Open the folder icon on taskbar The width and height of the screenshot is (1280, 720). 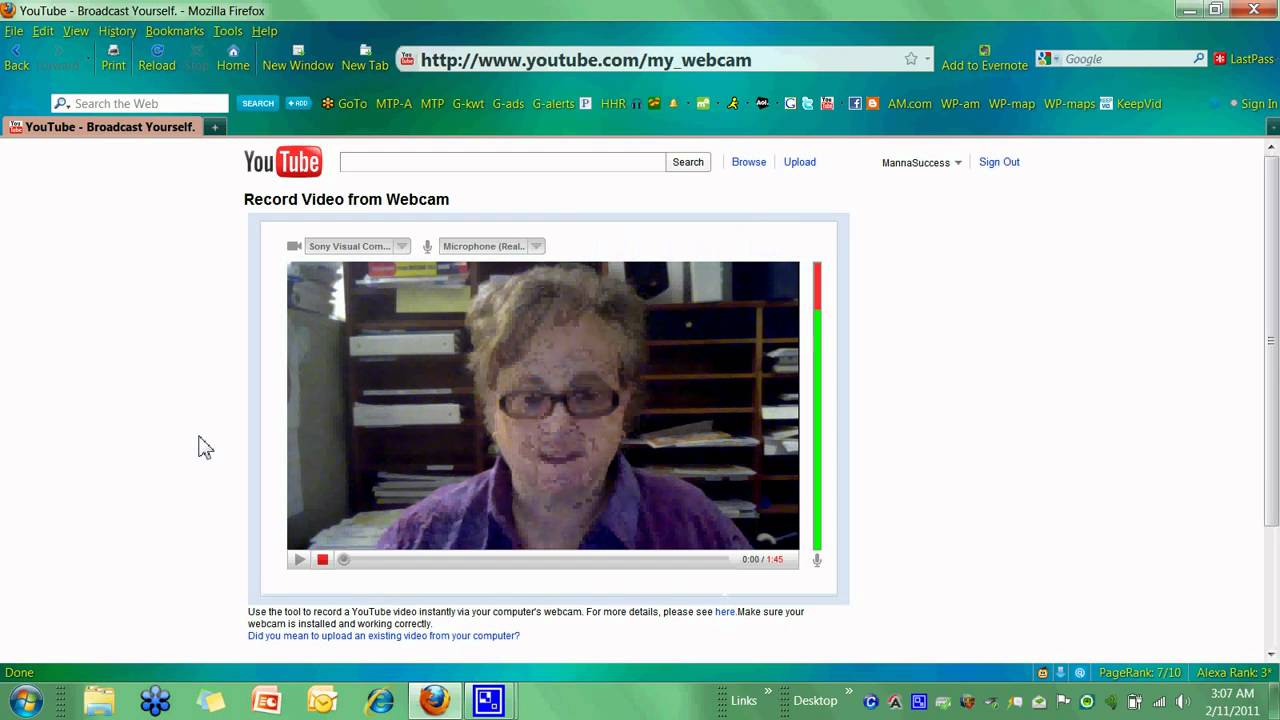99,701
